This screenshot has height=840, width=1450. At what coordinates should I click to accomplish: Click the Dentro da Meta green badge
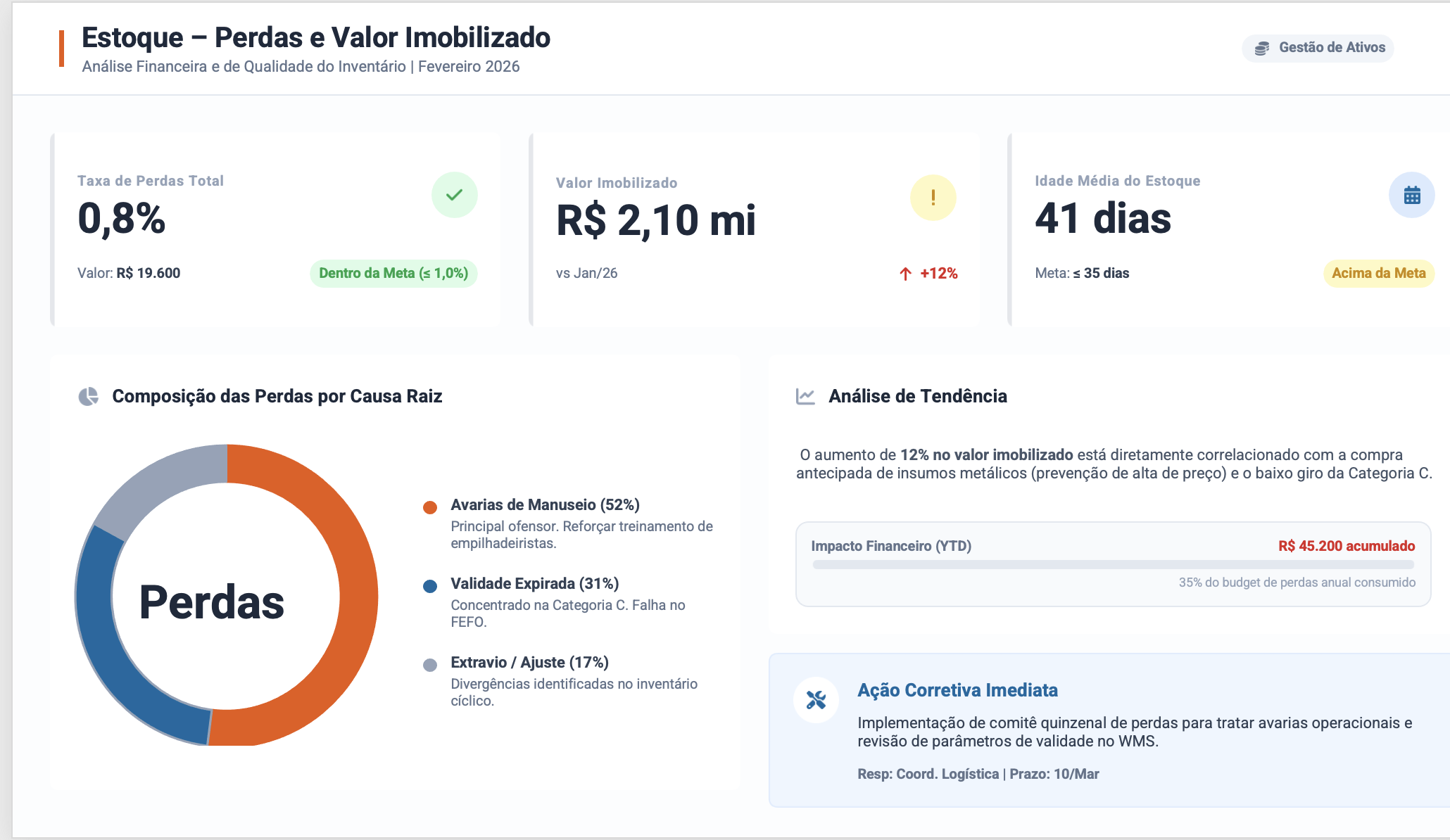[x=393, y=273]
